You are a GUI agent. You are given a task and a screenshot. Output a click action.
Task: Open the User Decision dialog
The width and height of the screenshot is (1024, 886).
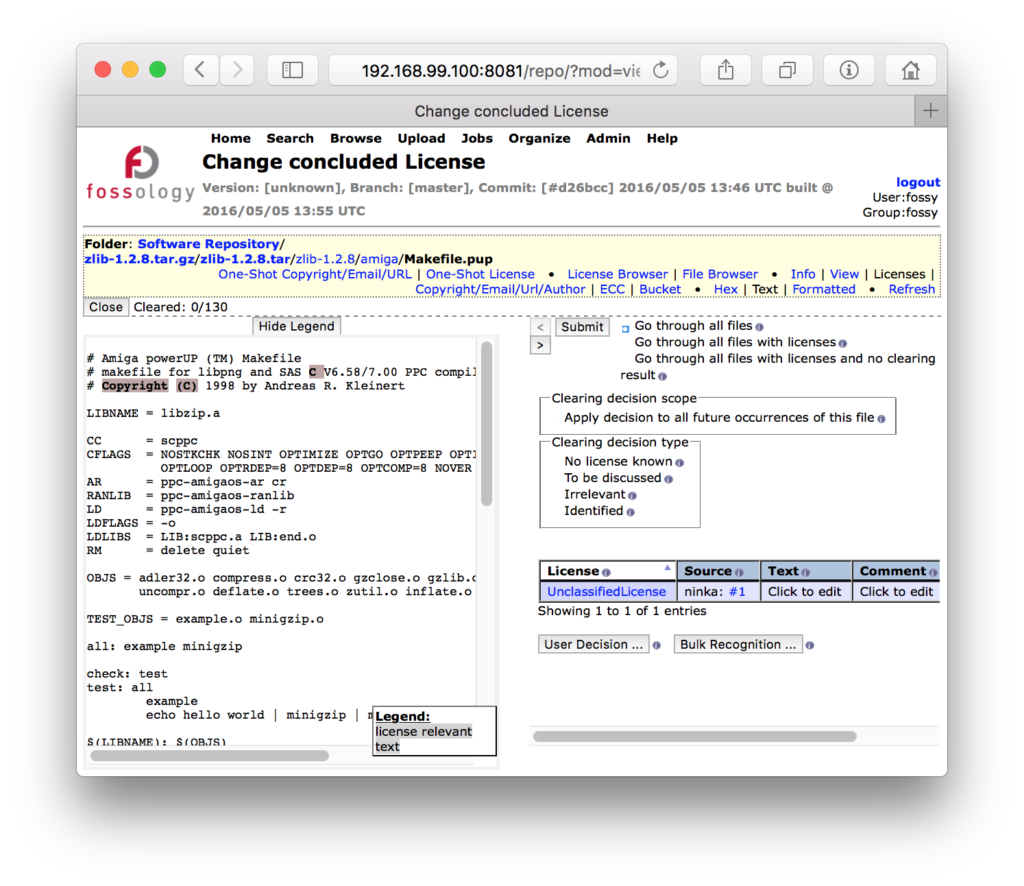tap(593, 644)
